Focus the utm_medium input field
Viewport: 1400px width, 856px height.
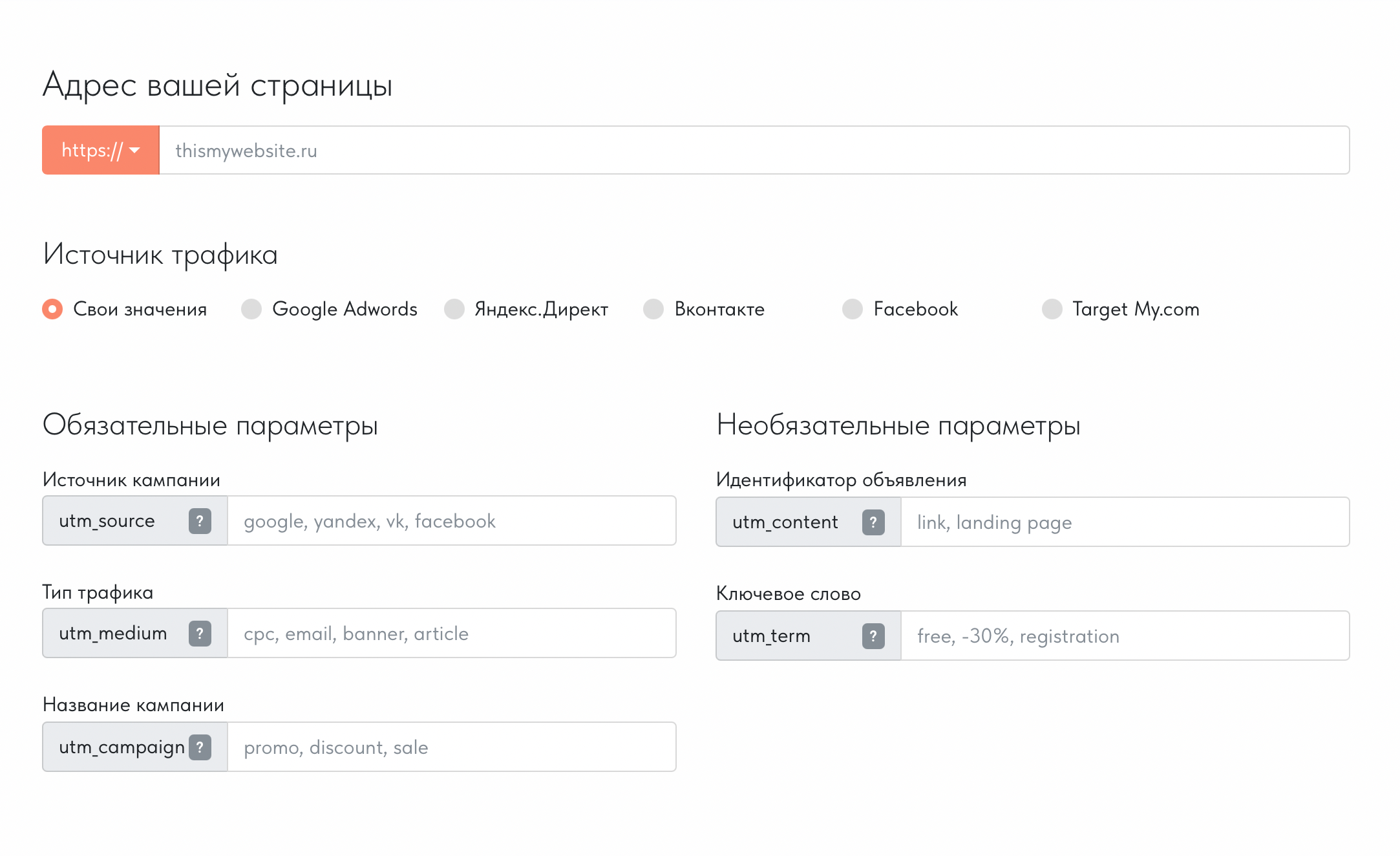pos(452,633)
